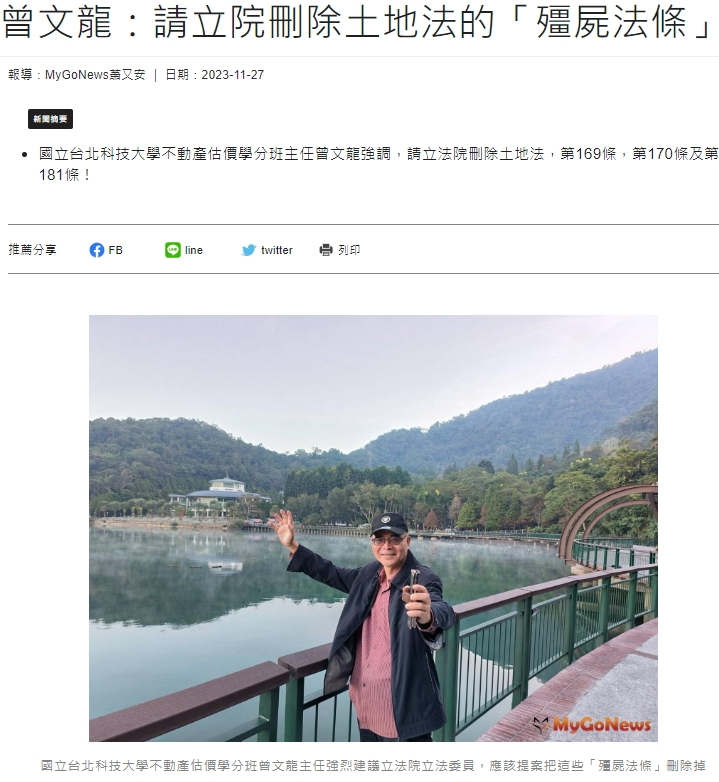Click the man's black cap in photo
Image resolution: width=719 pixels, height=782 pixels.
point(388,523)
